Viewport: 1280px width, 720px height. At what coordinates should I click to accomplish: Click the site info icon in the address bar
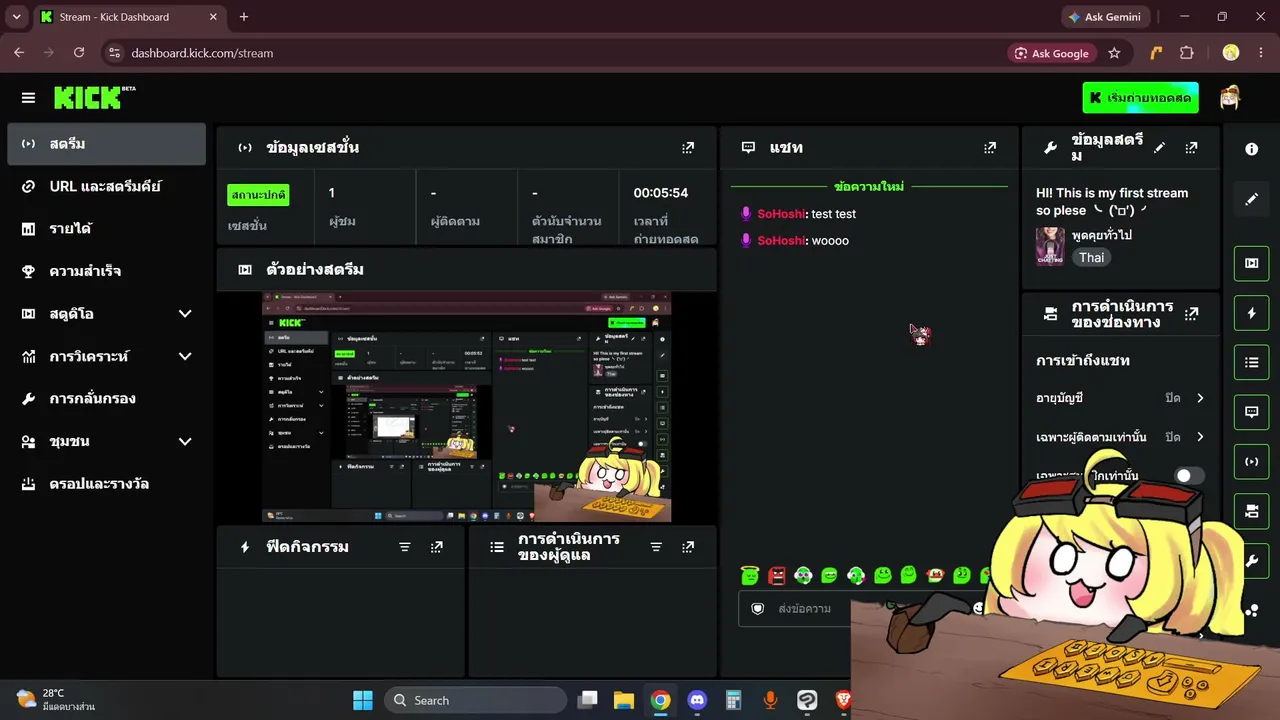click(x=113, y=53)
